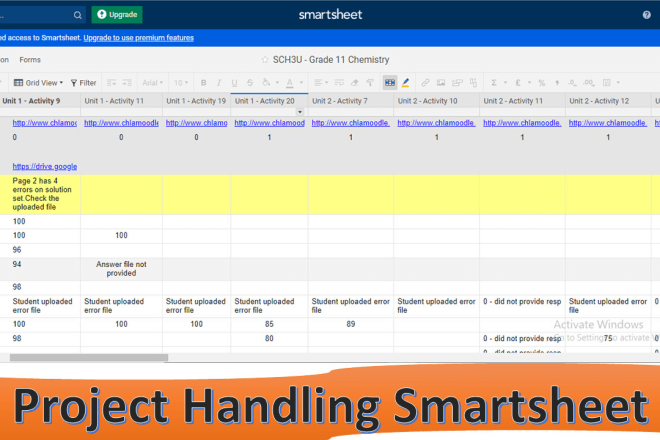Open chlamoodle link under Unit 1 - Activity 11
This screenshot has width=660, height=440.
coord(121,123)
